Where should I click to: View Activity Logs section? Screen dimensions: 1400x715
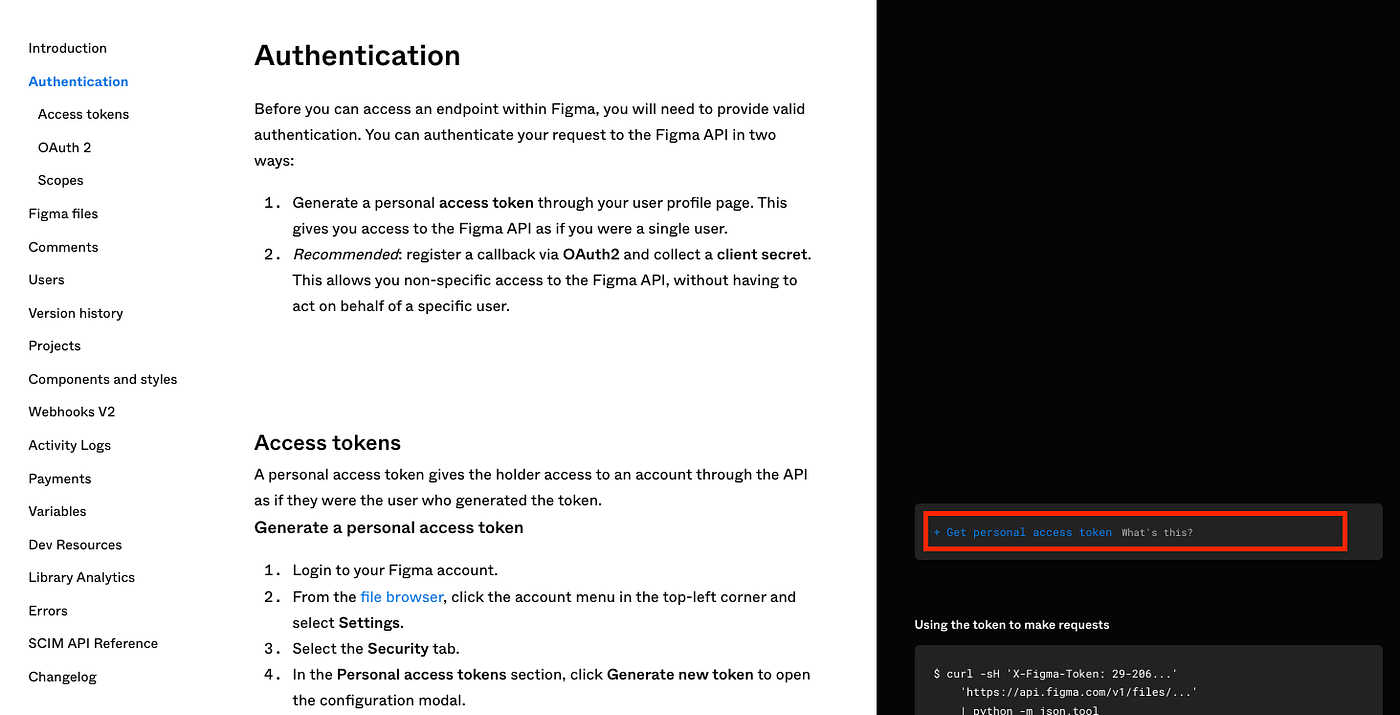[x=69, y=445]
